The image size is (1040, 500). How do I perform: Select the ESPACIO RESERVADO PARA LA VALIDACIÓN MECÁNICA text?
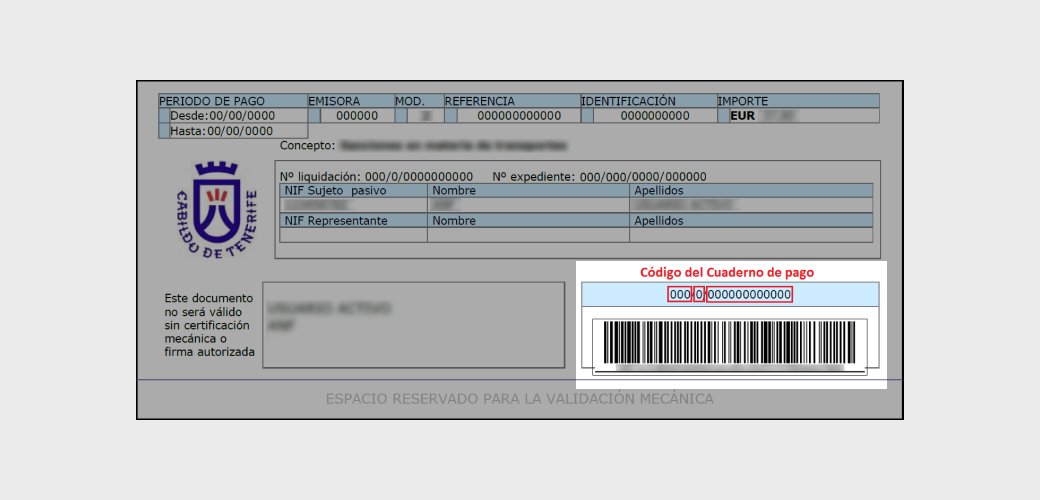(x=519, y=399)
